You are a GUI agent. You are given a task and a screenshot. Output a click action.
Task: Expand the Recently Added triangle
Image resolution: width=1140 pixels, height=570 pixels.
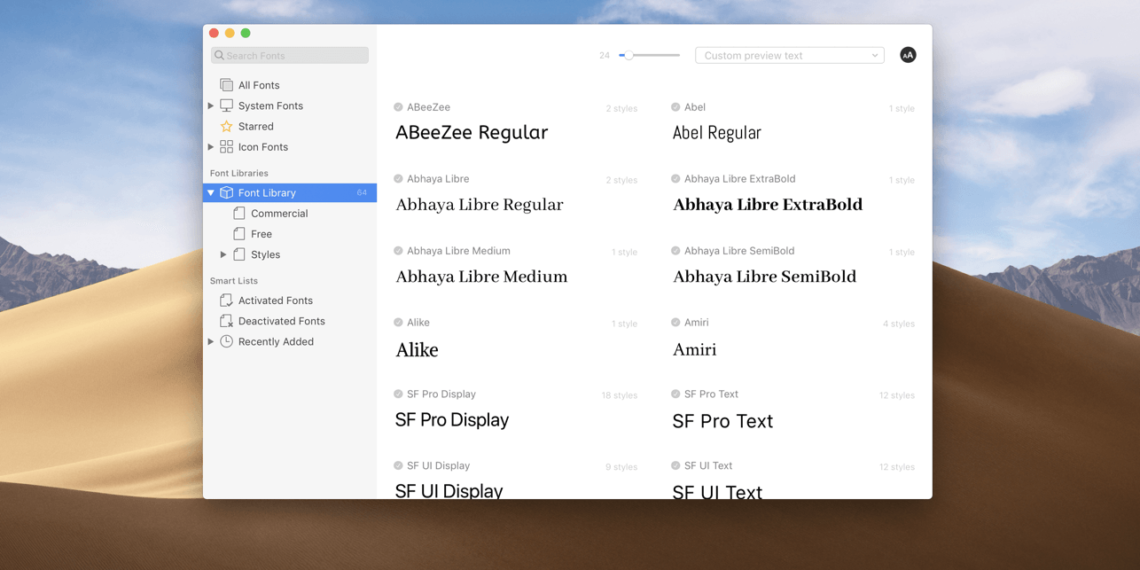coord(211,342)
